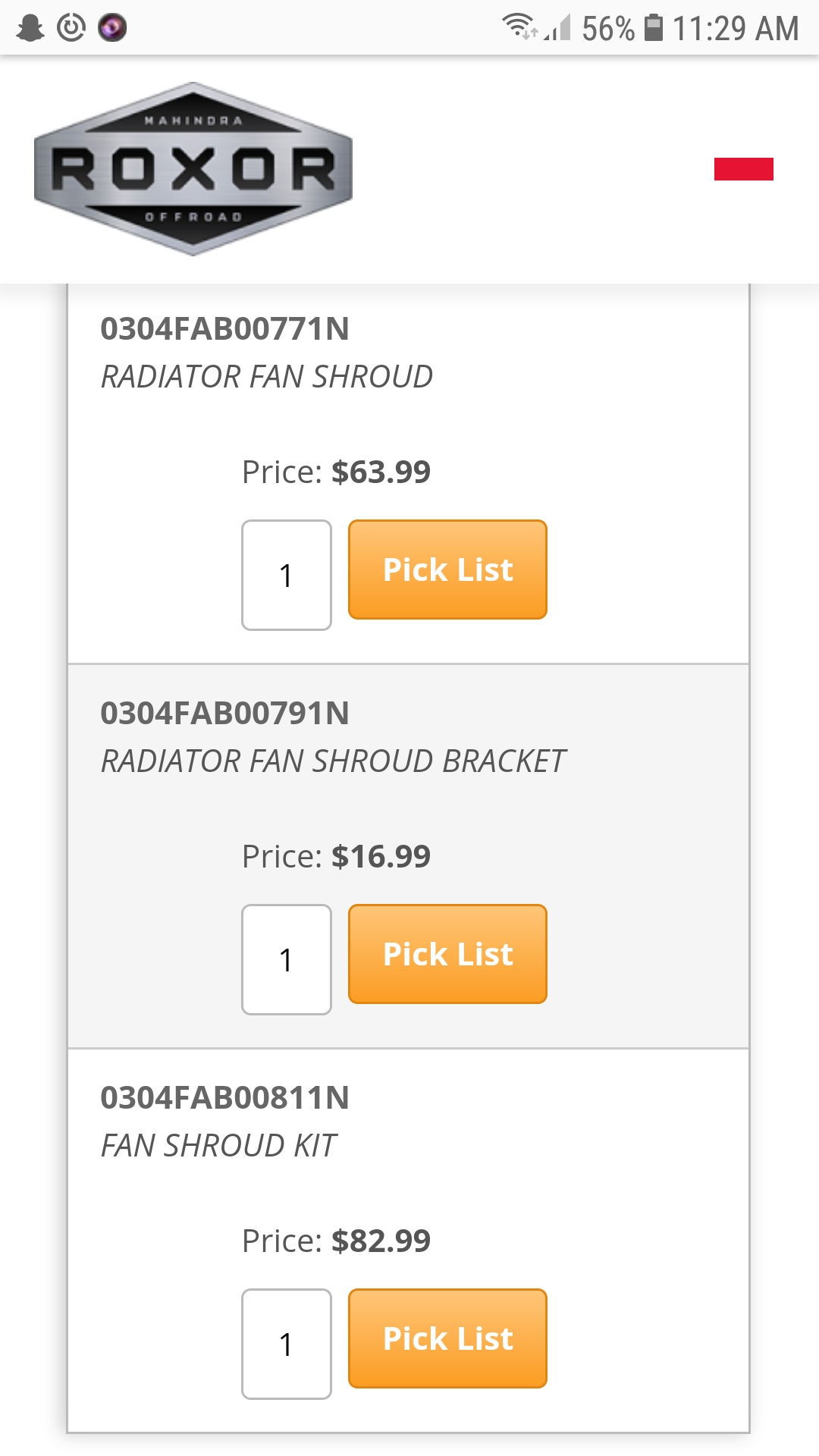The height and width of the screenshot is (1456, 819).
Task: Tap the battery status icon
Action: (x=653, y=27)
